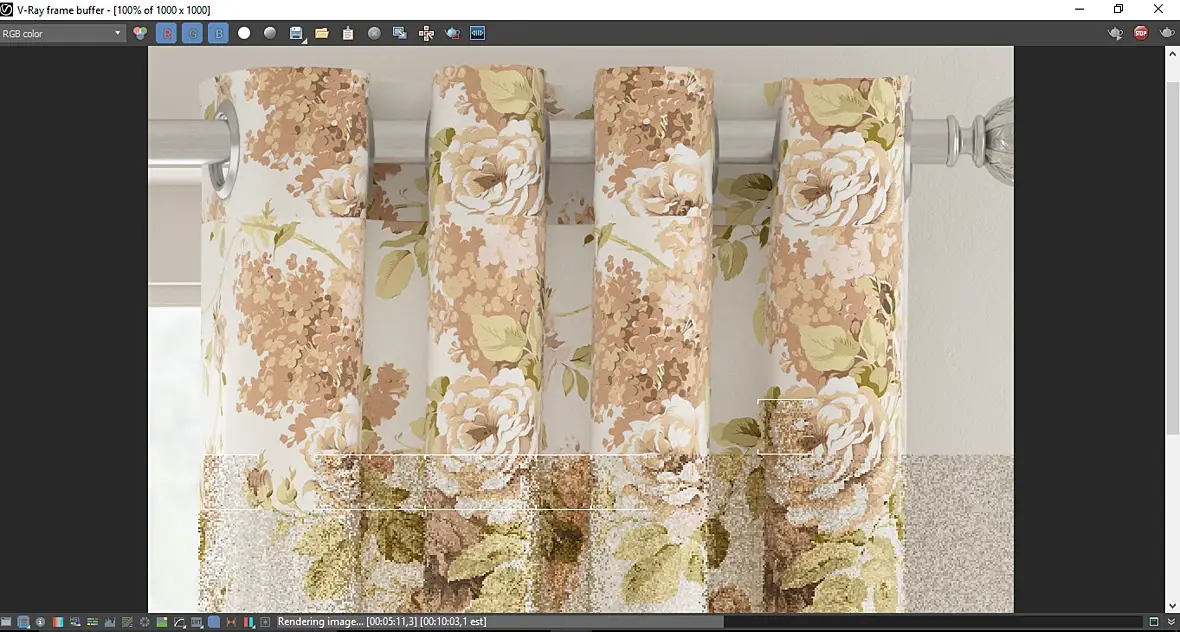Toggle the red channel button
This screenshot has height=632, width=1180.
[166, 33]
